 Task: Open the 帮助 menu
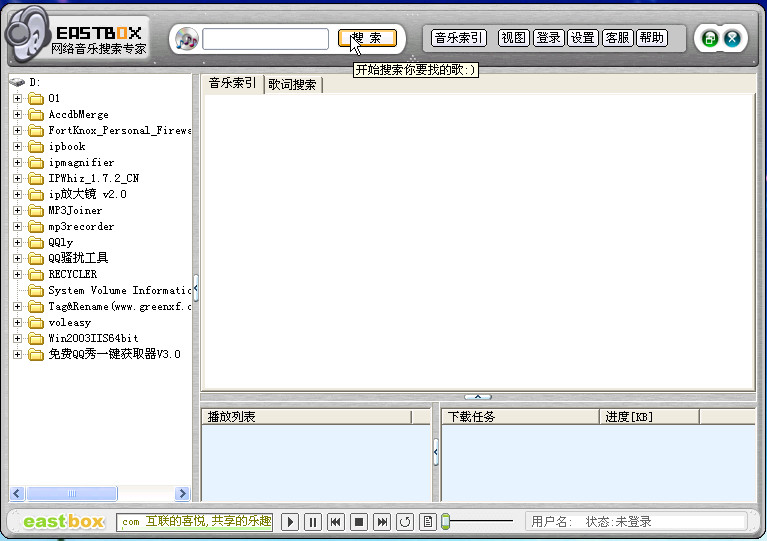[x=652, y=38]
